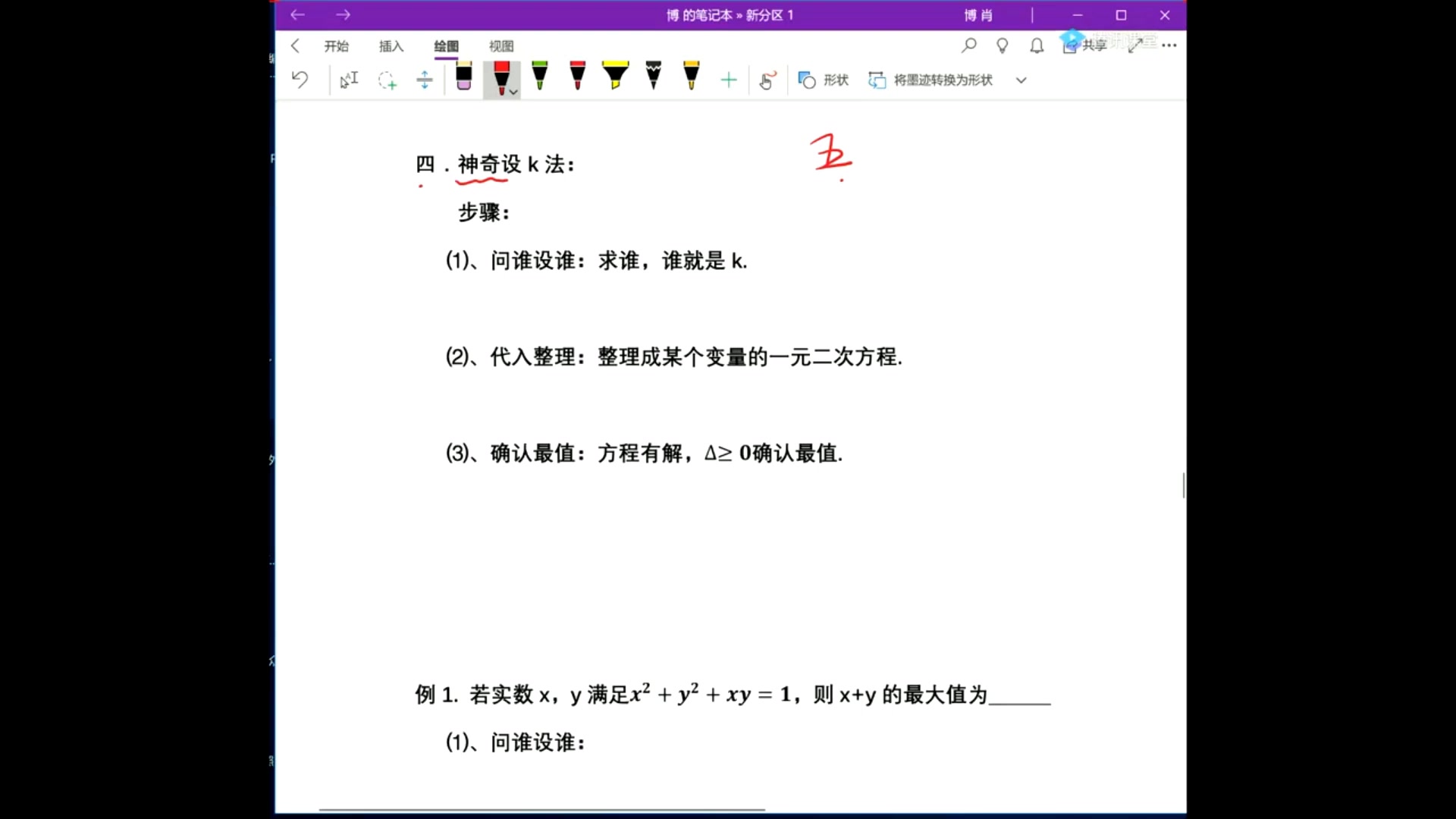This screenshot has height=819, width=1456.
Task: Click the account name 博 肖
Action: click(x=978, y=15)
